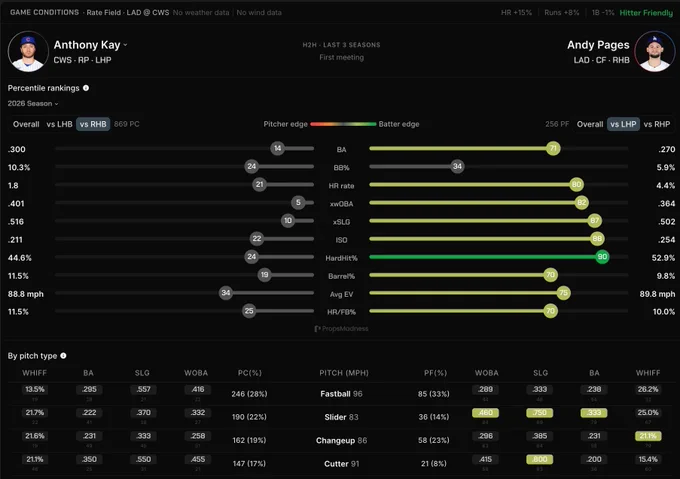680x479 pixels.
Task: Click the Anthony Kay player name
Action: (87, 45)
